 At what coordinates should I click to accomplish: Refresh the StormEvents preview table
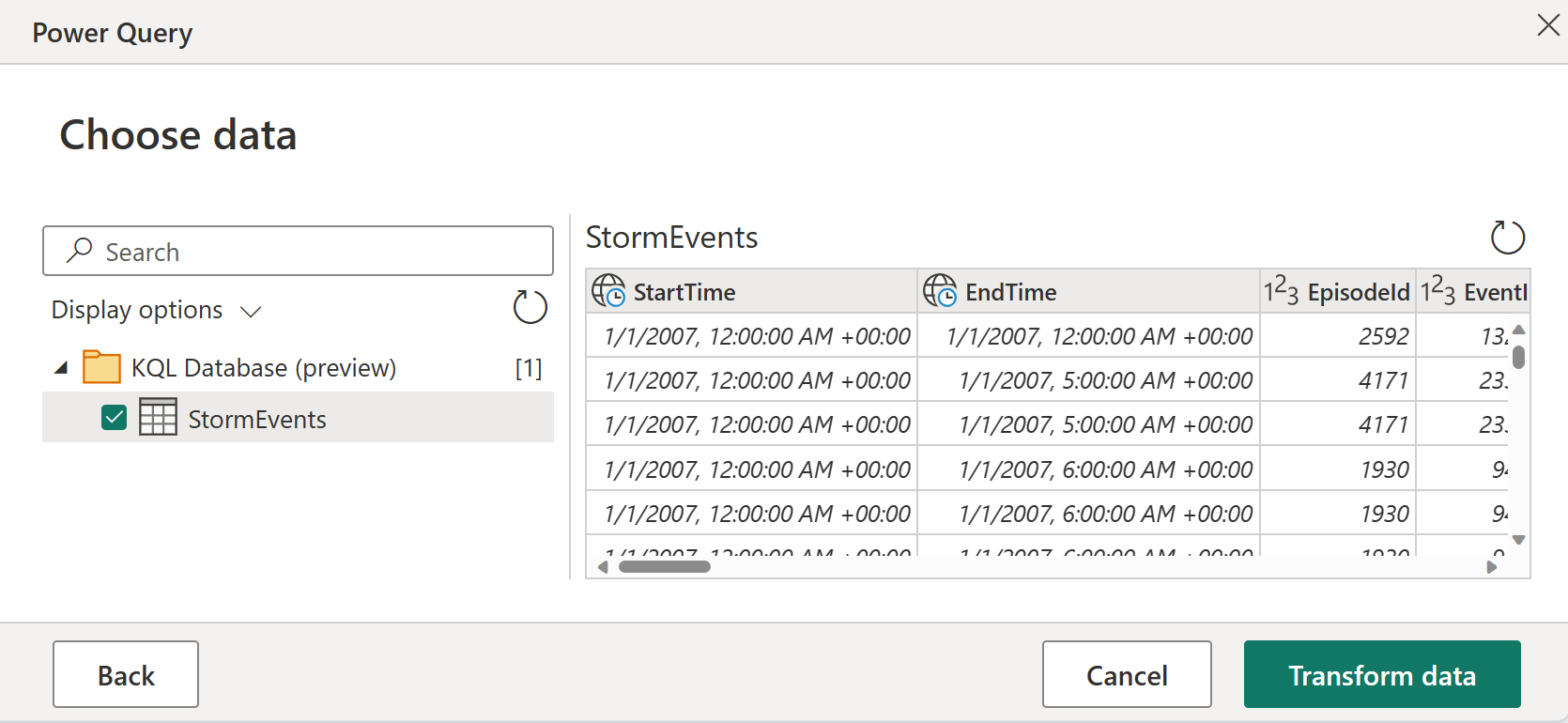coord(1507,238)
